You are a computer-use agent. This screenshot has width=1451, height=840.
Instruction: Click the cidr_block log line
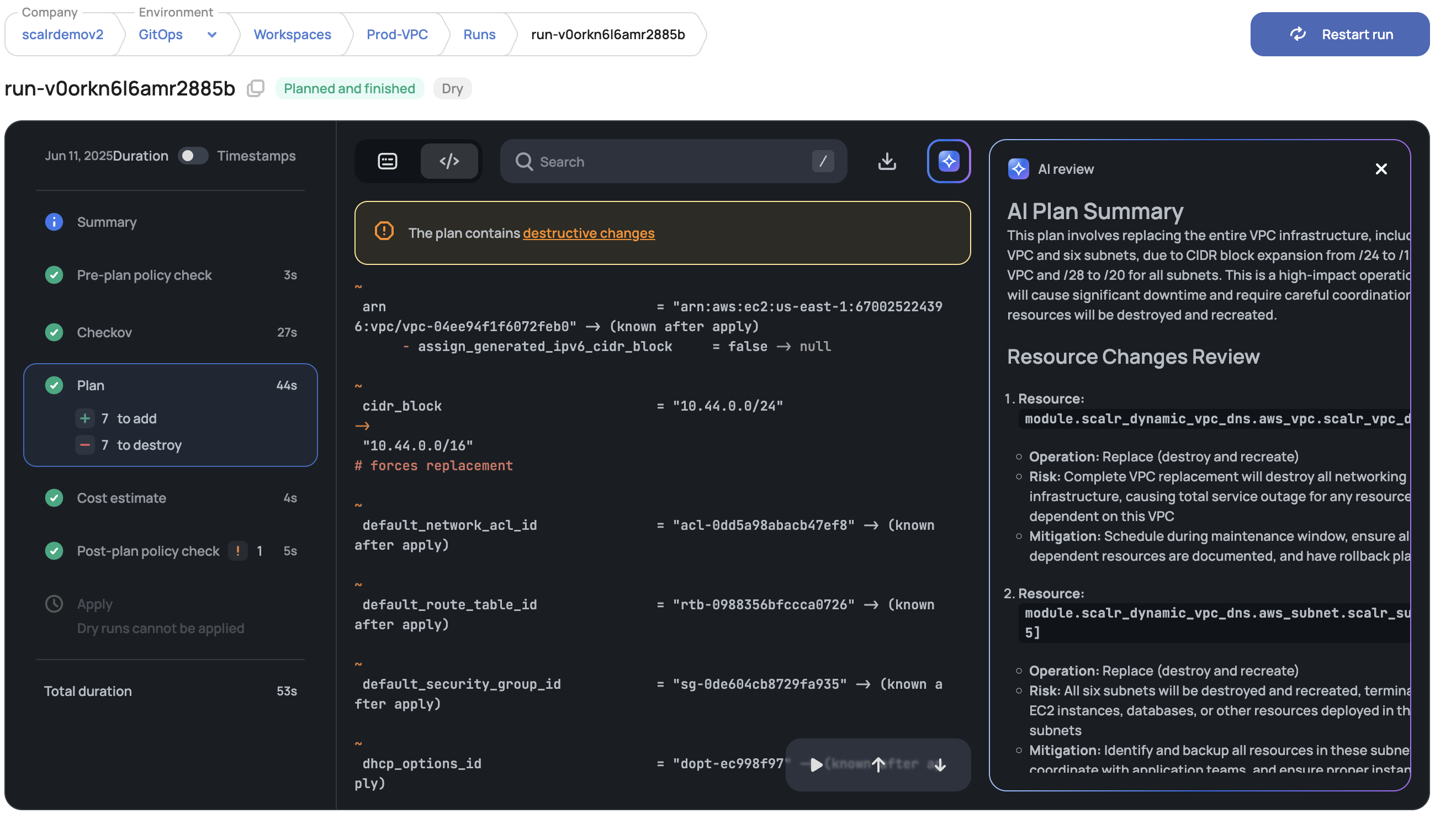(x=573, y=406)
